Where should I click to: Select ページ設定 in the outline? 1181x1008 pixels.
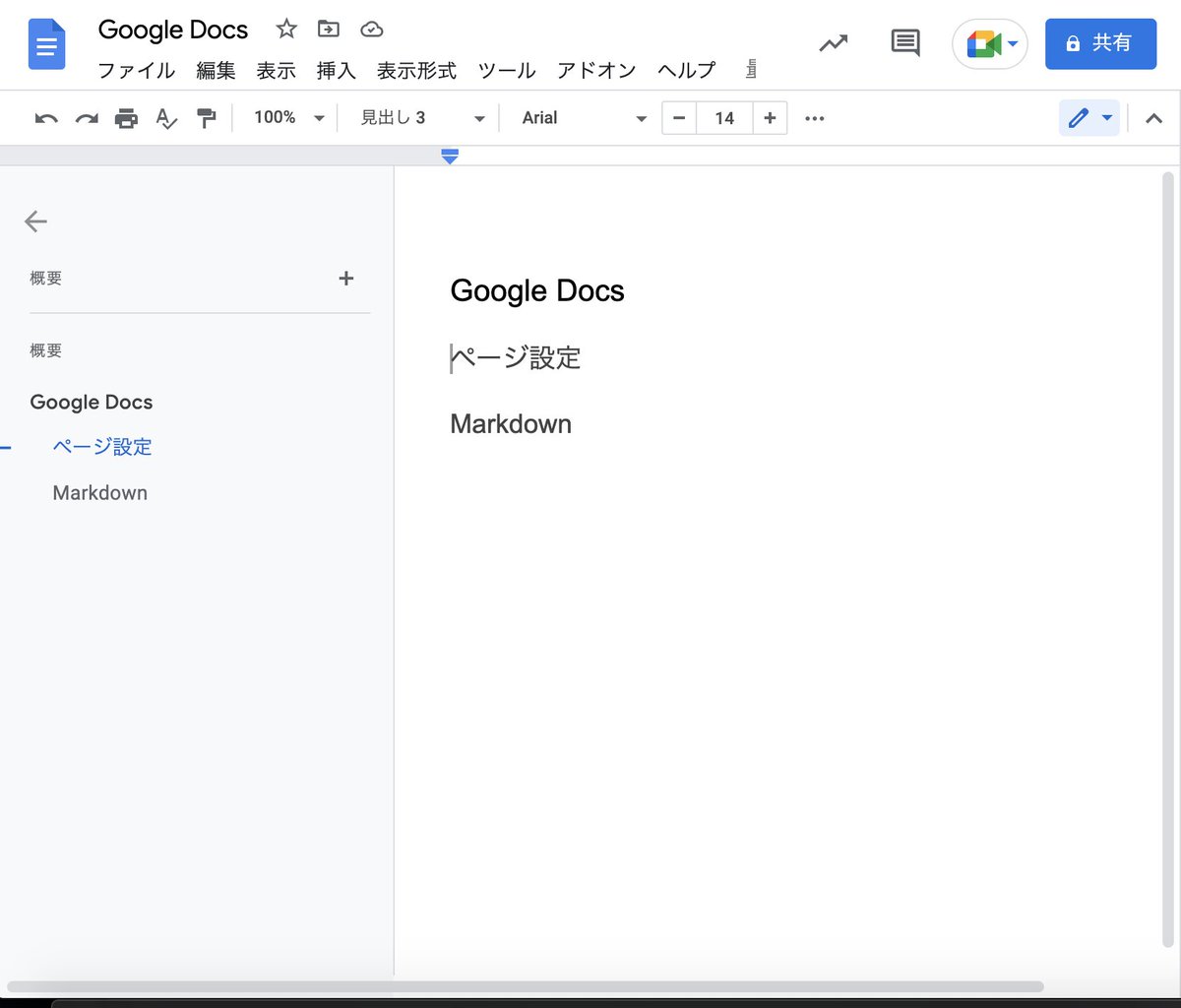coord(102,447)
